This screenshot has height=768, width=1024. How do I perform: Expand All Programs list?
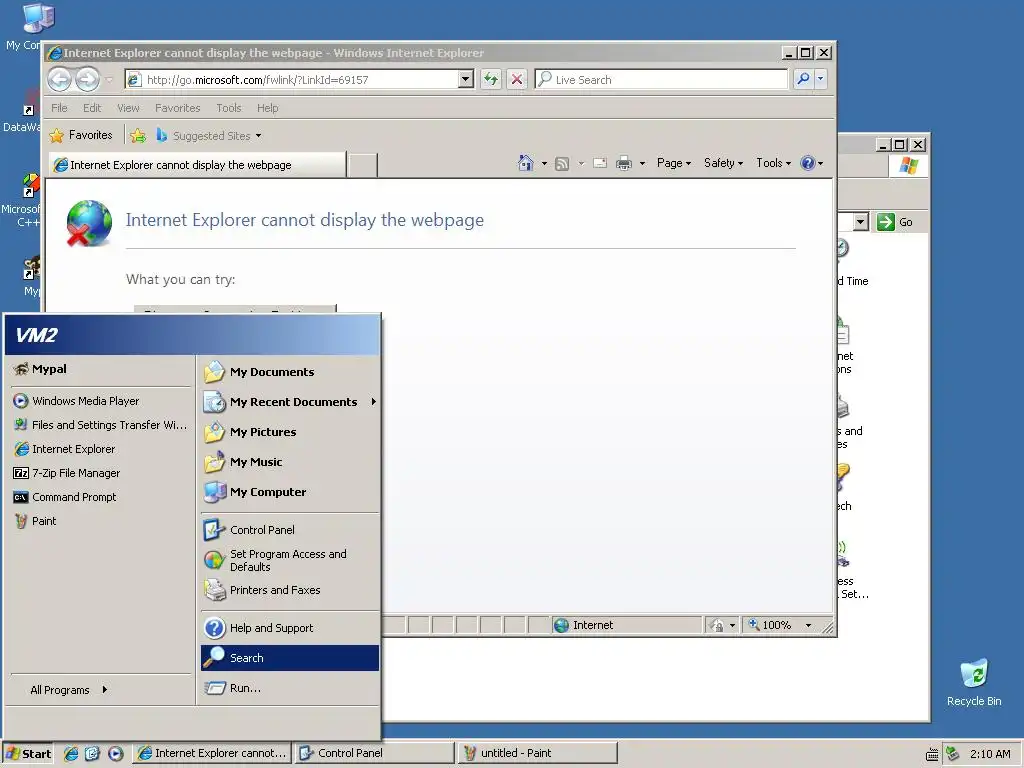pyautogui.click(x=68, y=690)
